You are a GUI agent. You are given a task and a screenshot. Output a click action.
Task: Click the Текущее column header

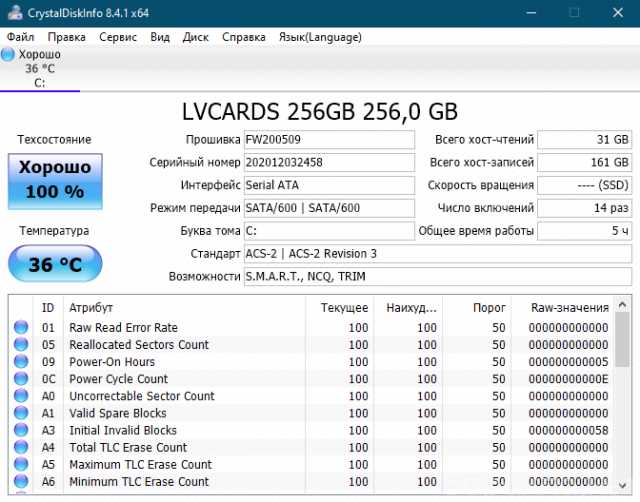click(x=339, y=308)
